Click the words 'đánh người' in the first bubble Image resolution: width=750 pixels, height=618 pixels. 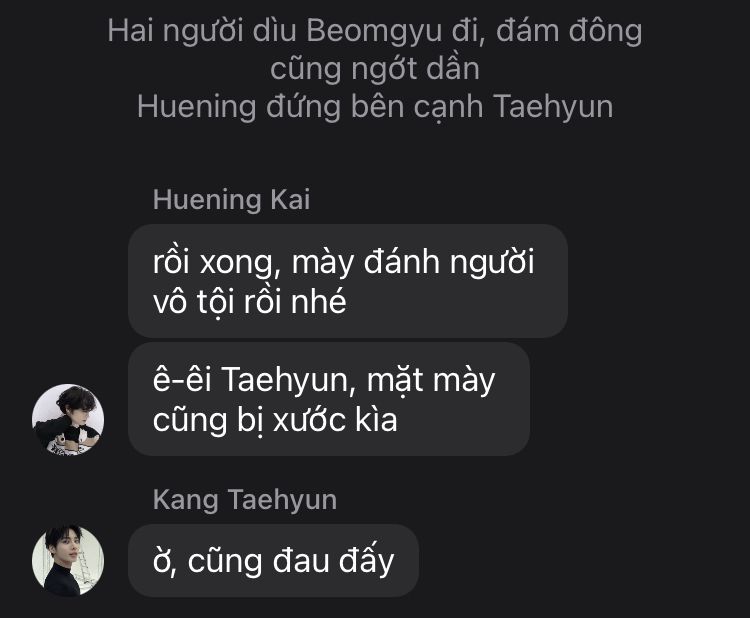click(449, 263)
